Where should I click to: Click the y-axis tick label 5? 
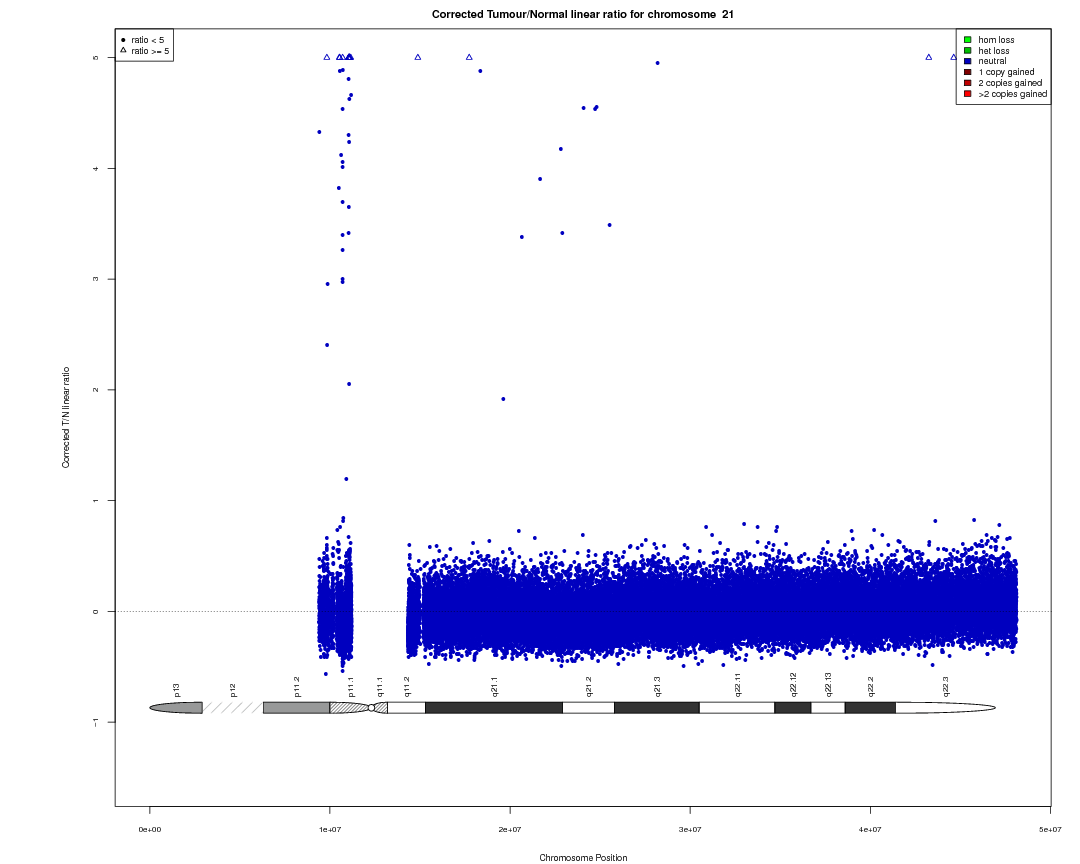tap(96, 58)
